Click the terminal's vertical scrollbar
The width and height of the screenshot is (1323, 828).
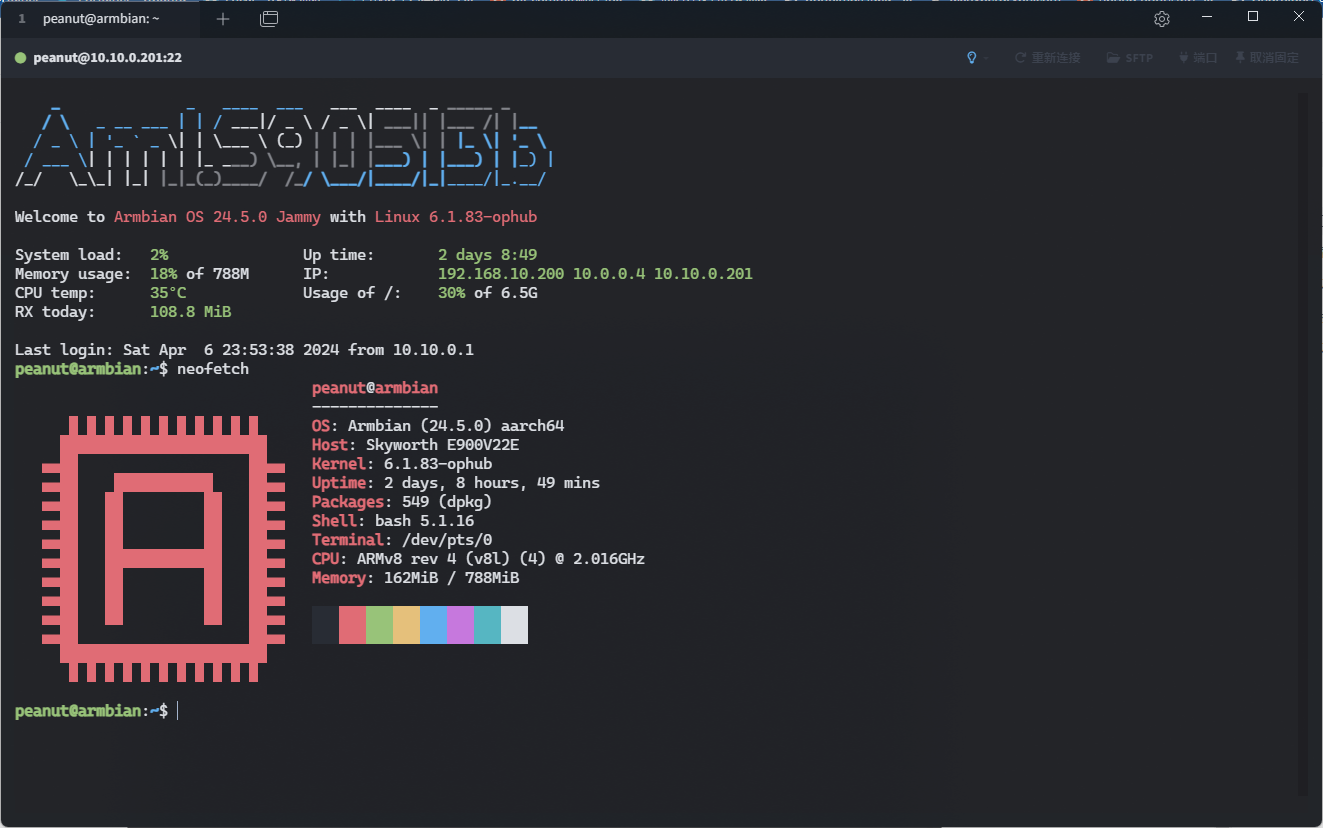(x=1302, y=440)
